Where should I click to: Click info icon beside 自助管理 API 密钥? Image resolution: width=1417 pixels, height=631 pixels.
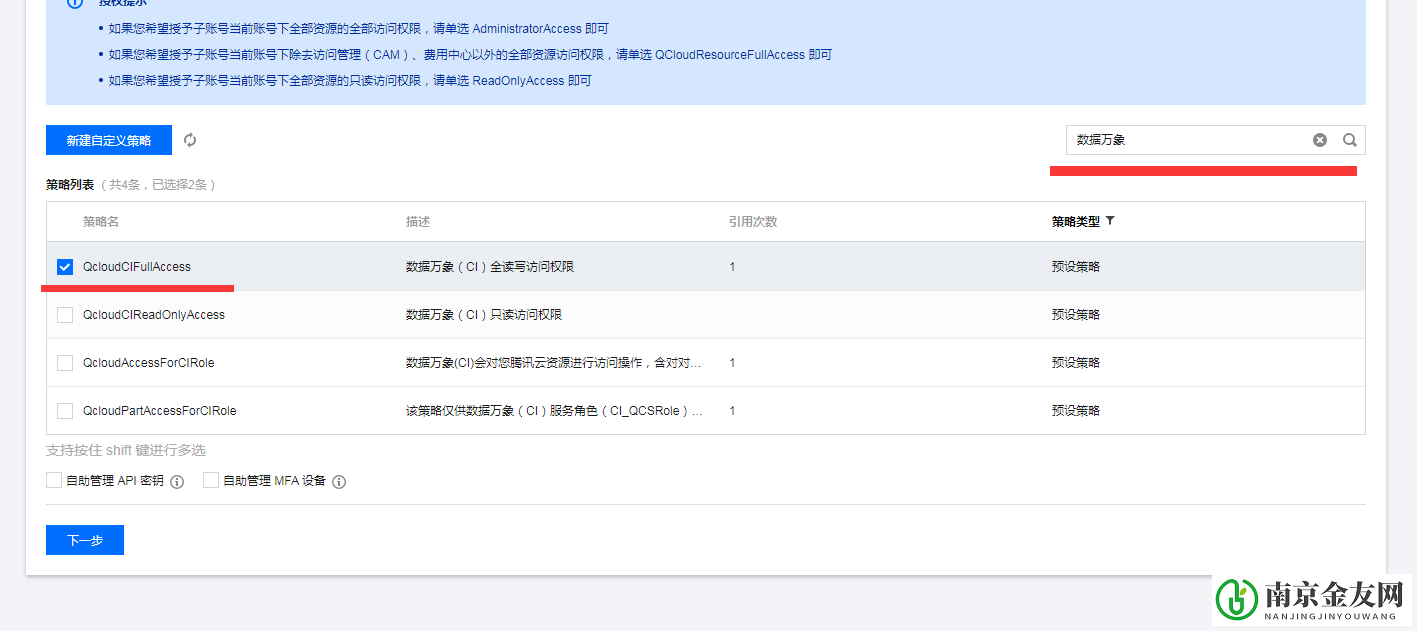(176, 481)
